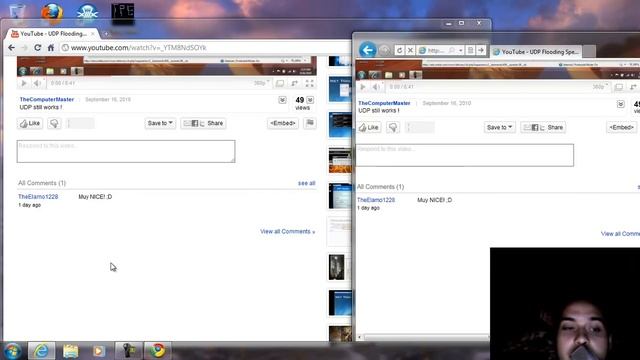Open Chrome's home page button
The image size is (640, 360).
(51, 48)
